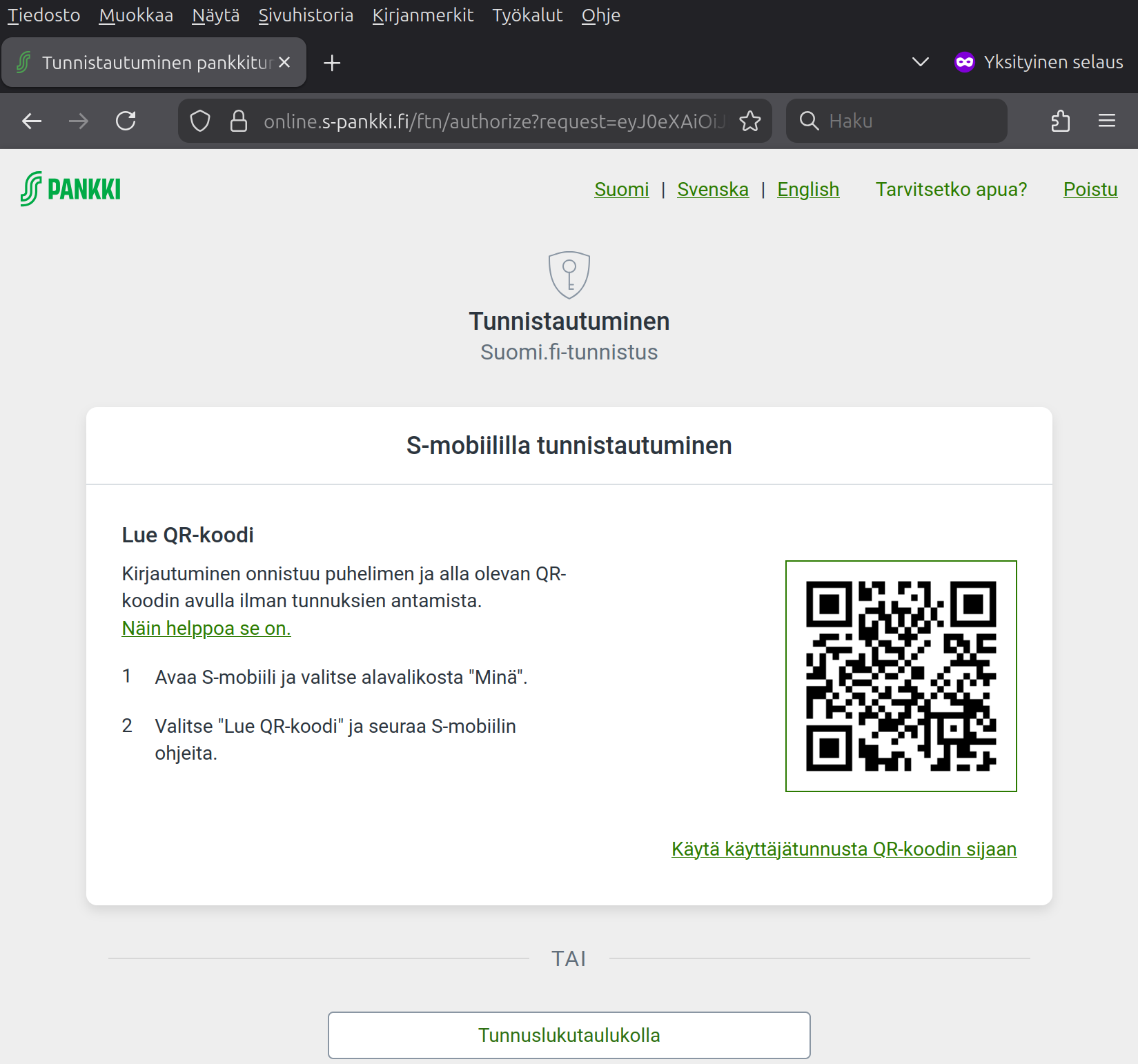The width and height of the screenshot is (1138, 1064).
Task: Open the Tiedosto menu
Action: 43,15
